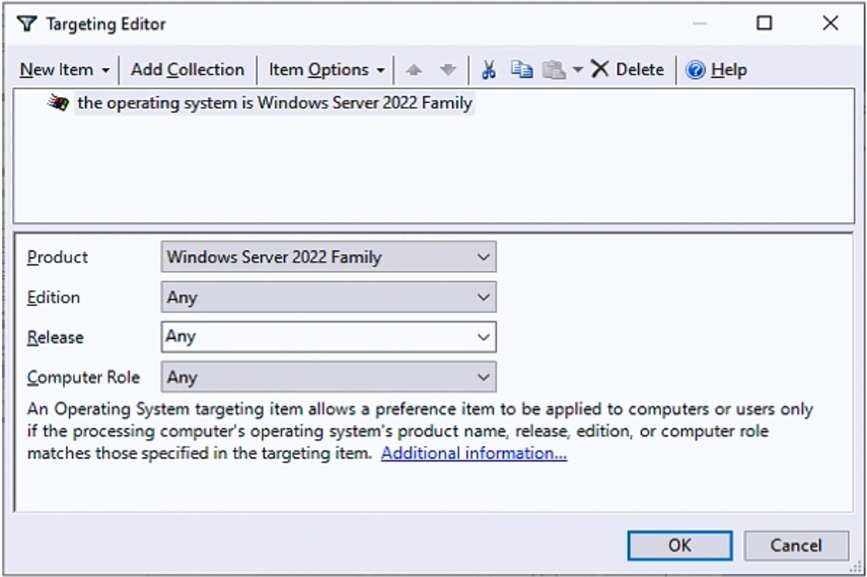Screen dimensions: 867x577
Task: Confirm with the OK button
Action: (x=680, y=545)
